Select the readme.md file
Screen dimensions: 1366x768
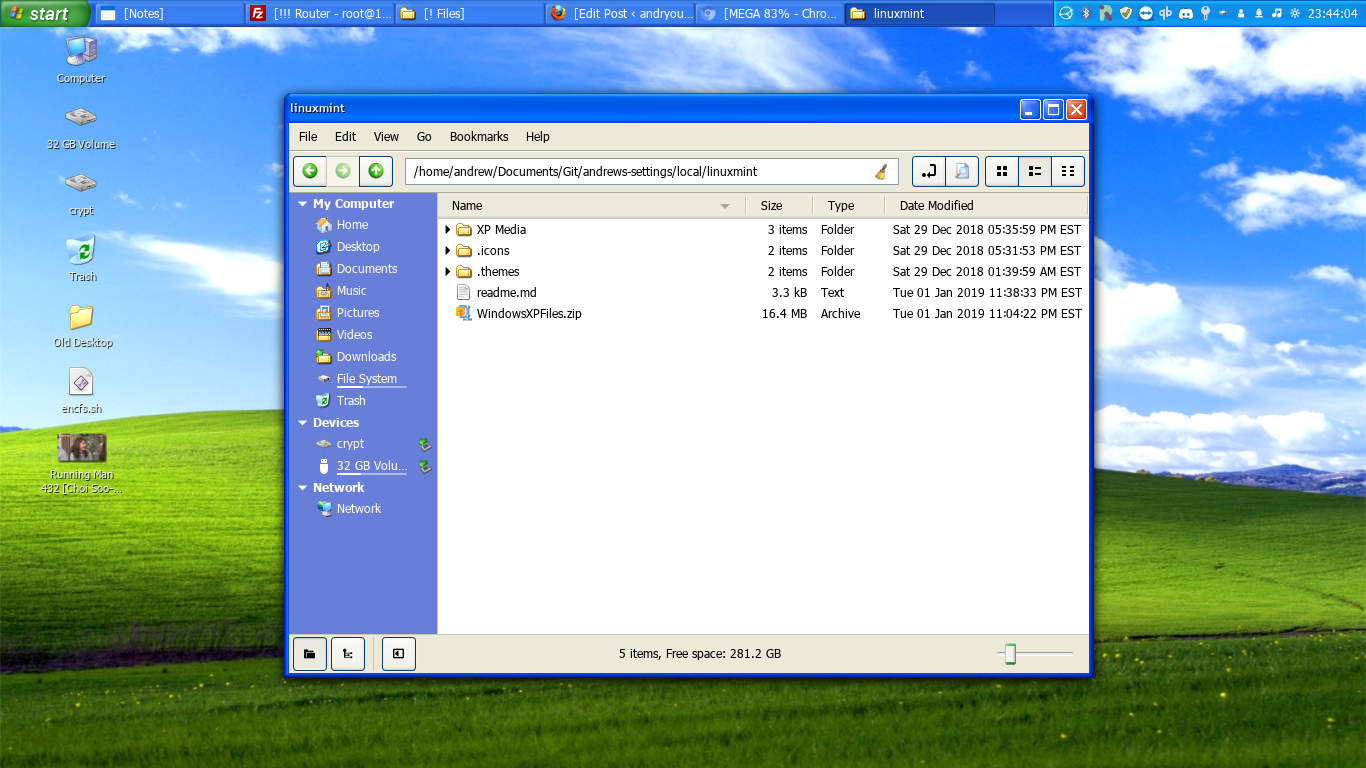506,293
